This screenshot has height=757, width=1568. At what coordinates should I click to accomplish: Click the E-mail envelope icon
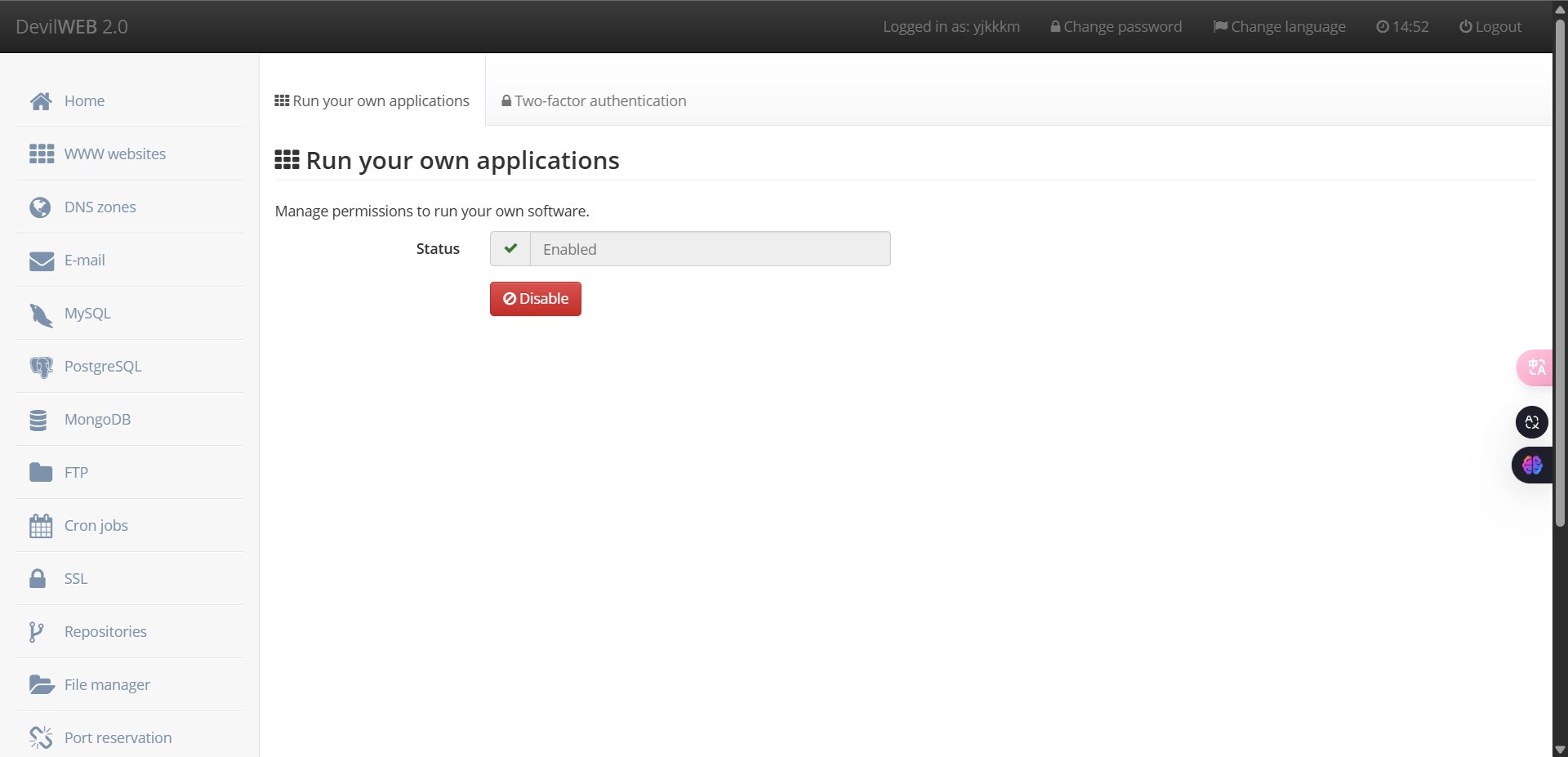(x=41, y=260)
